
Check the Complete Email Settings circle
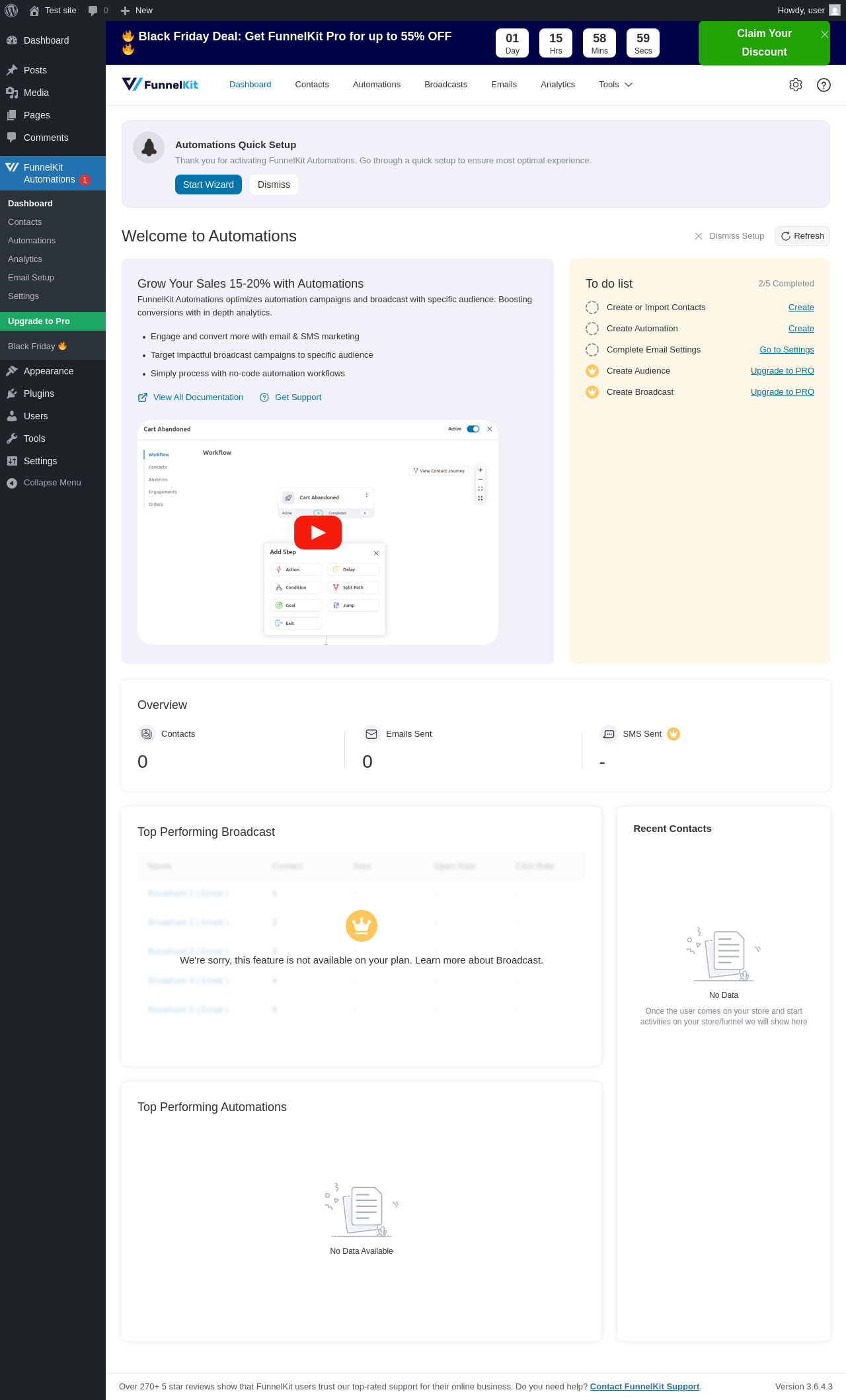point(592,350)
